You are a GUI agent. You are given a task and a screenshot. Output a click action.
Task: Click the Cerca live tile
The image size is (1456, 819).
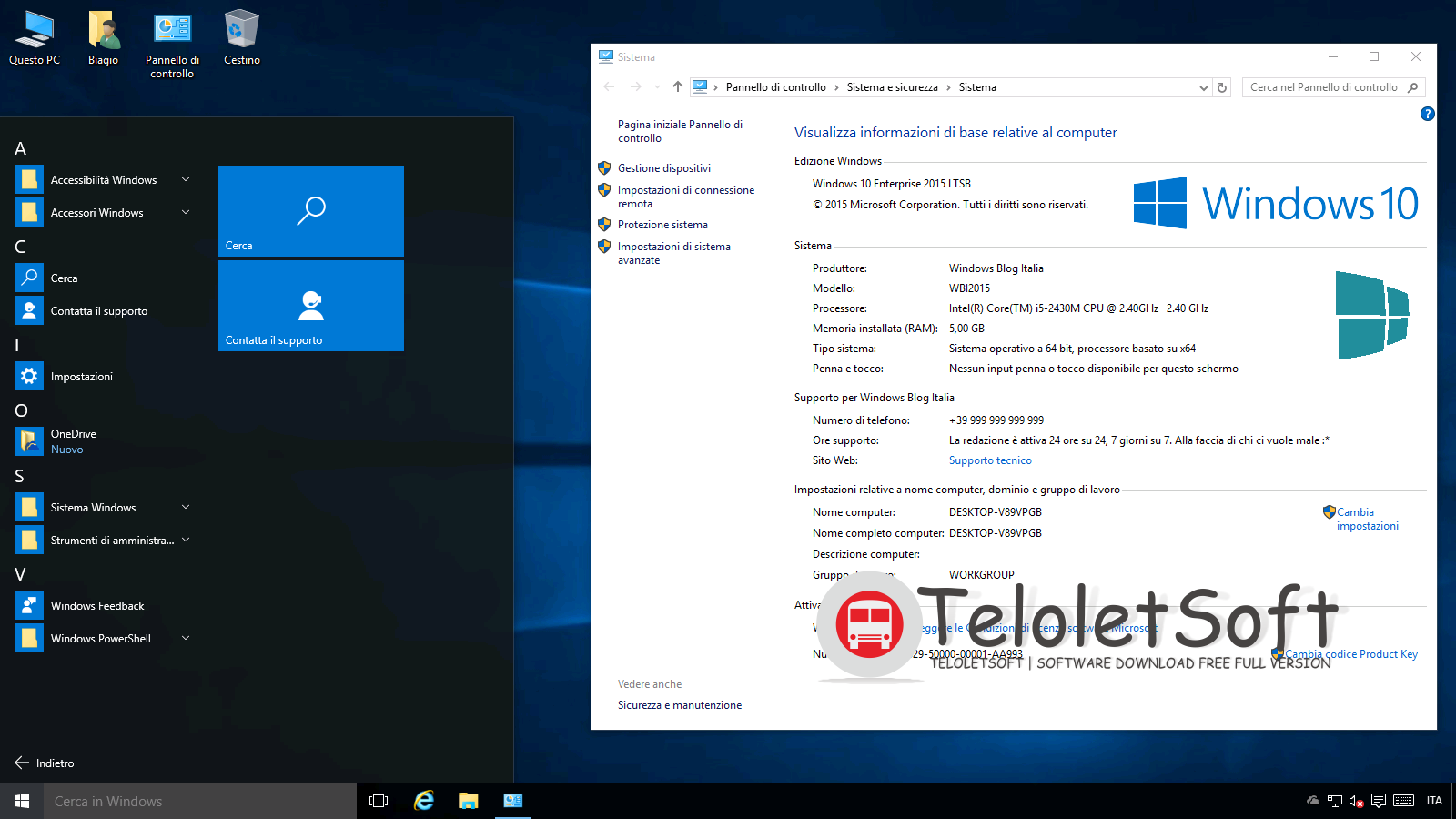pyautogui.click(x=311, y=211)
